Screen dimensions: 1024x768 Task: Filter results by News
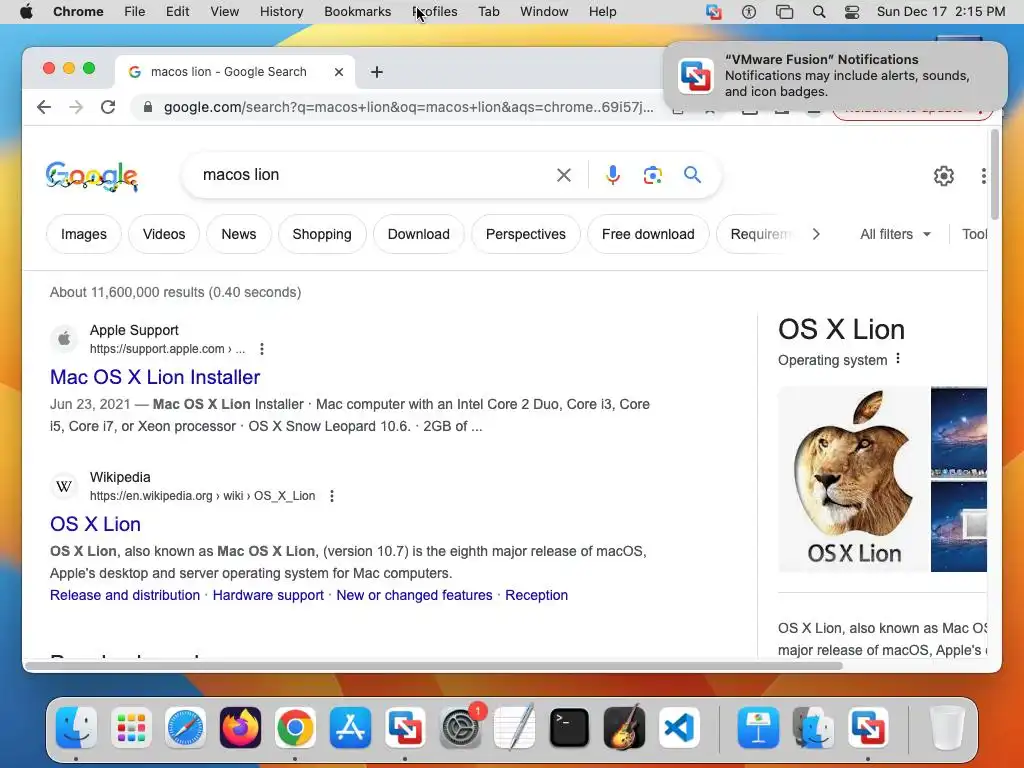[238, 234]
